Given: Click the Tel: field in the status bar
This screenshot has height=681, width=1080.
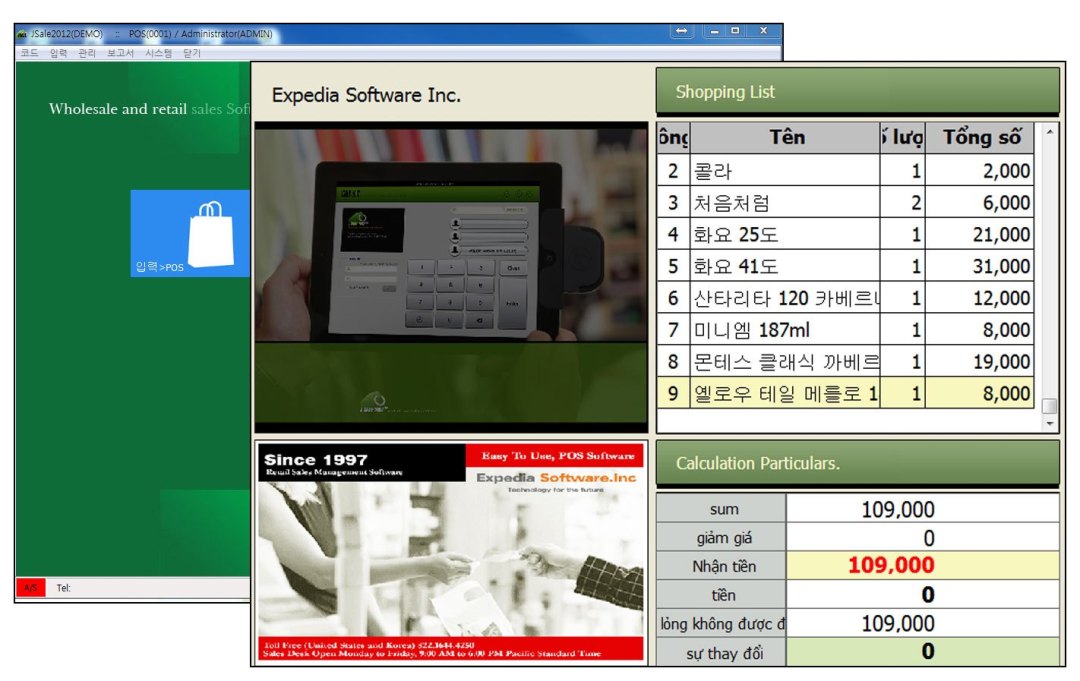Looking at the screenshot, I should [x=63, y=587].
